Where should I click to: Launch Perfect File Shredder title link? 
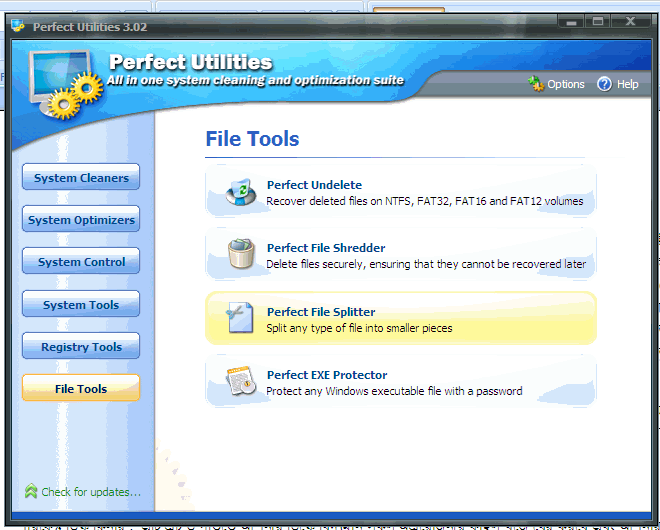click(326, 248)
